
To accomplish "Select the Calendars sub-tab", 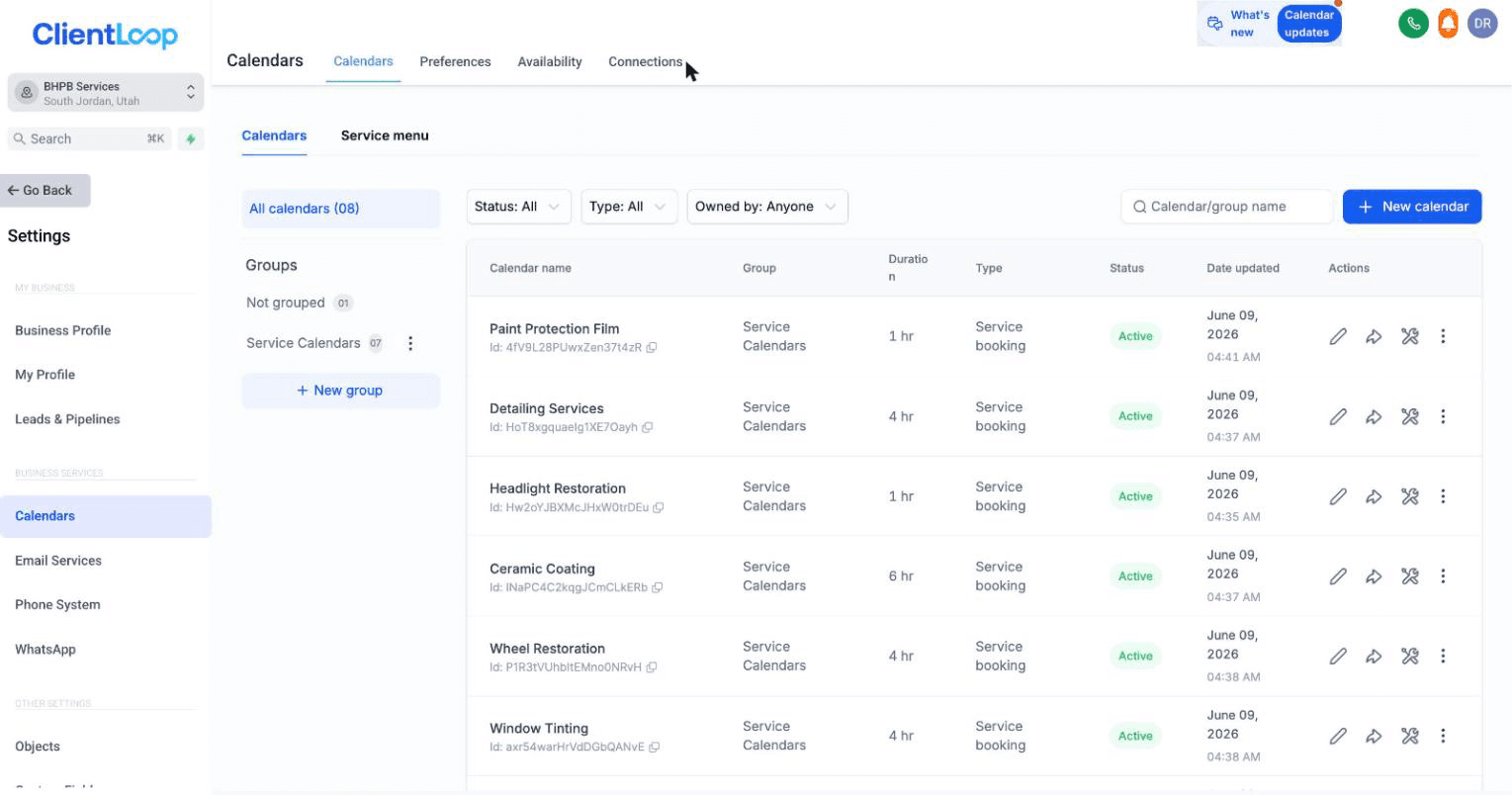I will (274, 135).
